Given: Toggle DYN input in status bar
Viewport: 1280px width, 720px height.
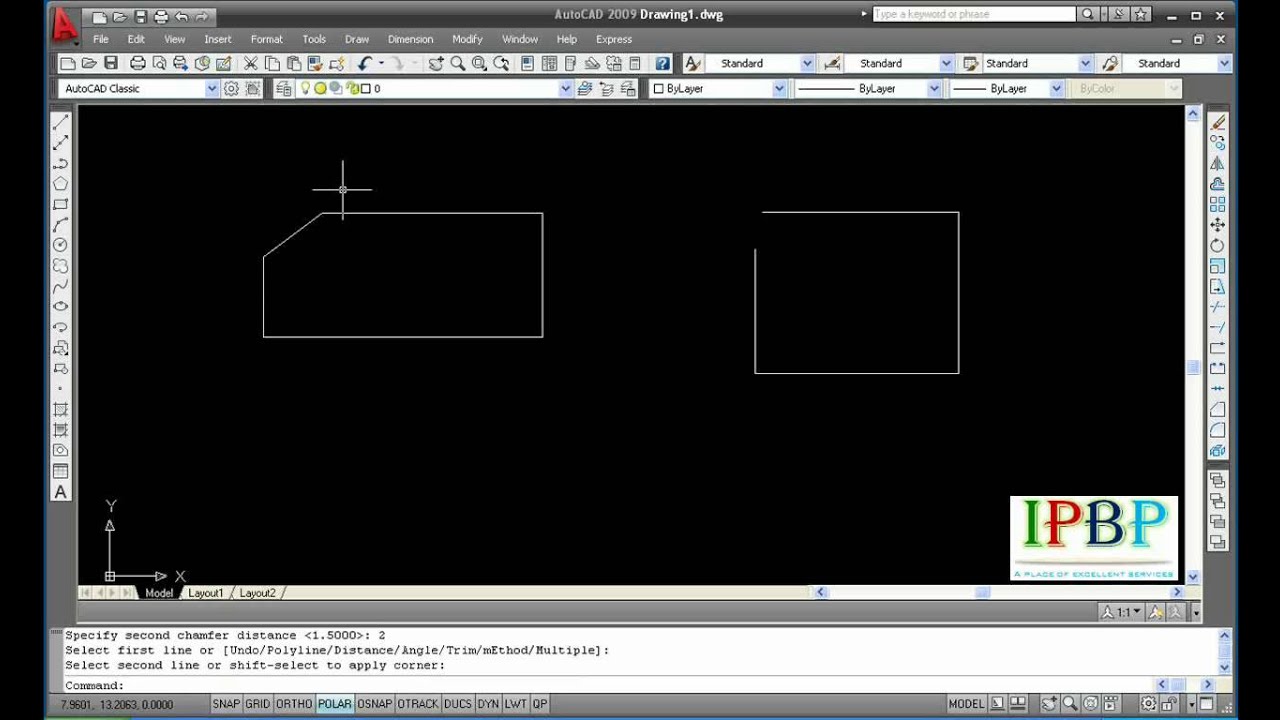Looking at the screenshot, I should click(x=488, y=704).
